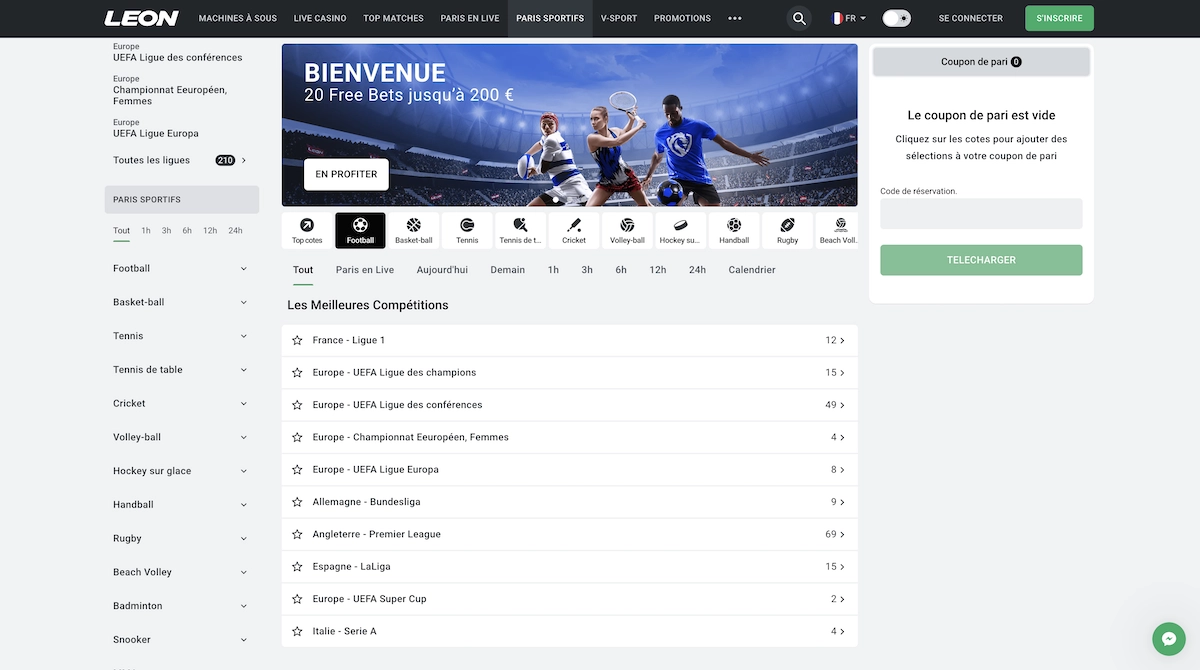The image size is (1200, 670).
Task: Toggle the light/dark theme switch
Action: coord(896,17)
